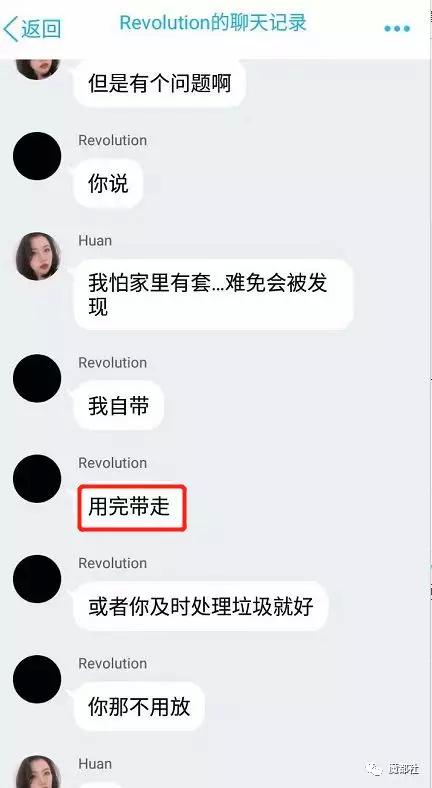432x788 pixels.
Task: Open the three-dot more options menu
Action: tap(397, 29)
